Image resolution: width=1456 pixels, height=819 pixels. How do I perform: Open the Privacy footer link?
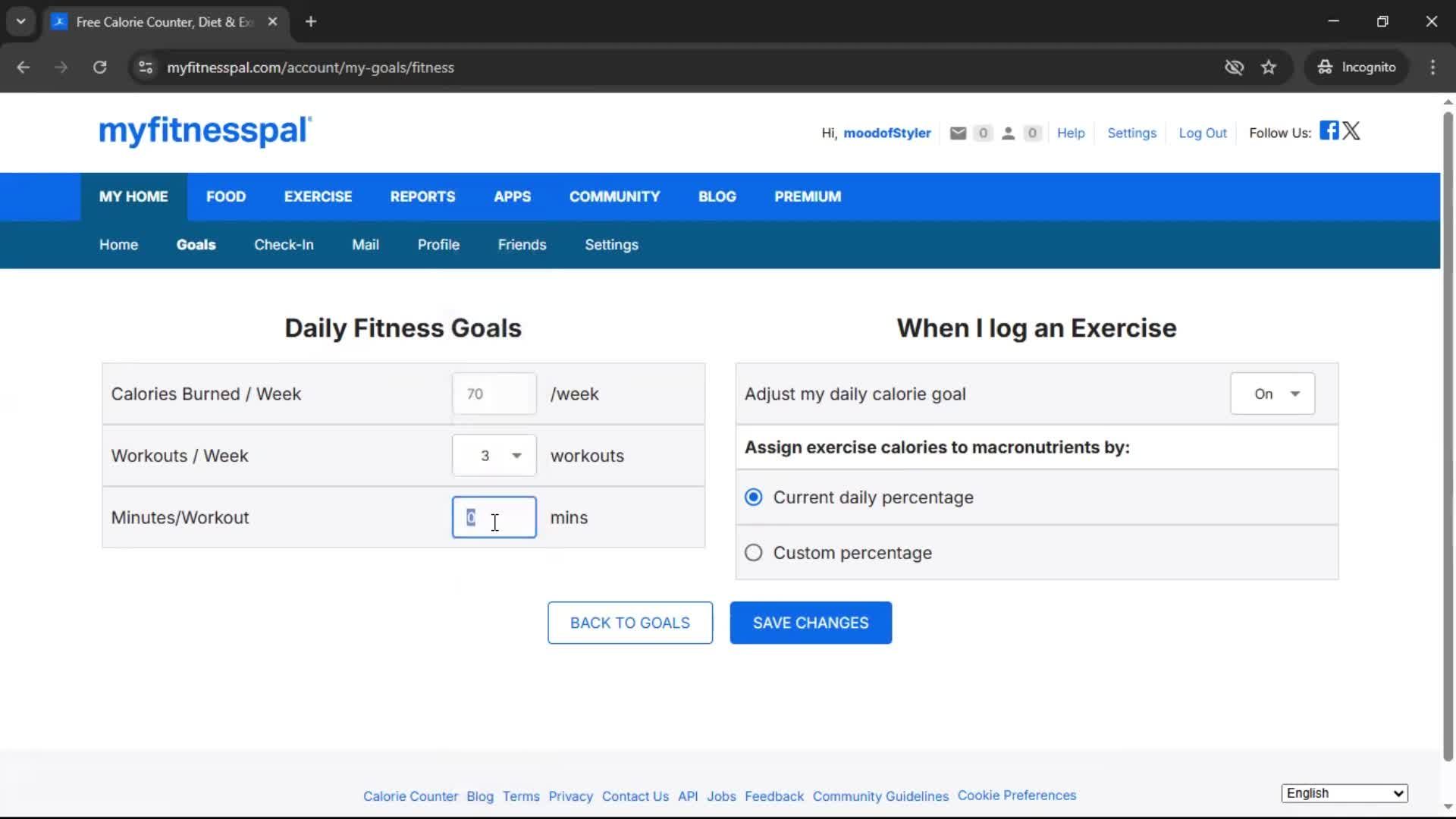(x=570, y=796)
